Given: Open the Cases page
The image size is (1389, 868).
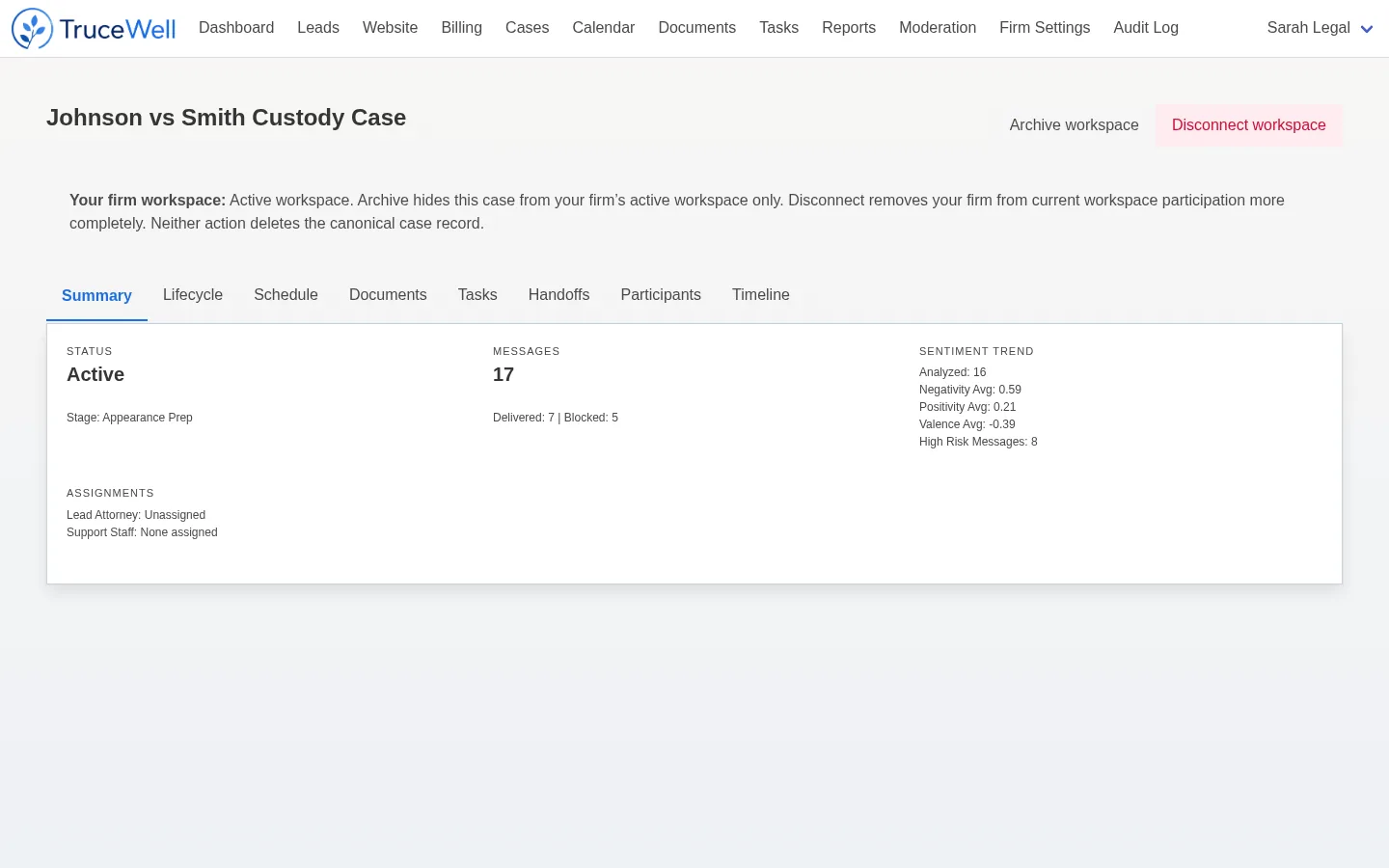Looking at the screenshot, I should (x=528, y=28).
